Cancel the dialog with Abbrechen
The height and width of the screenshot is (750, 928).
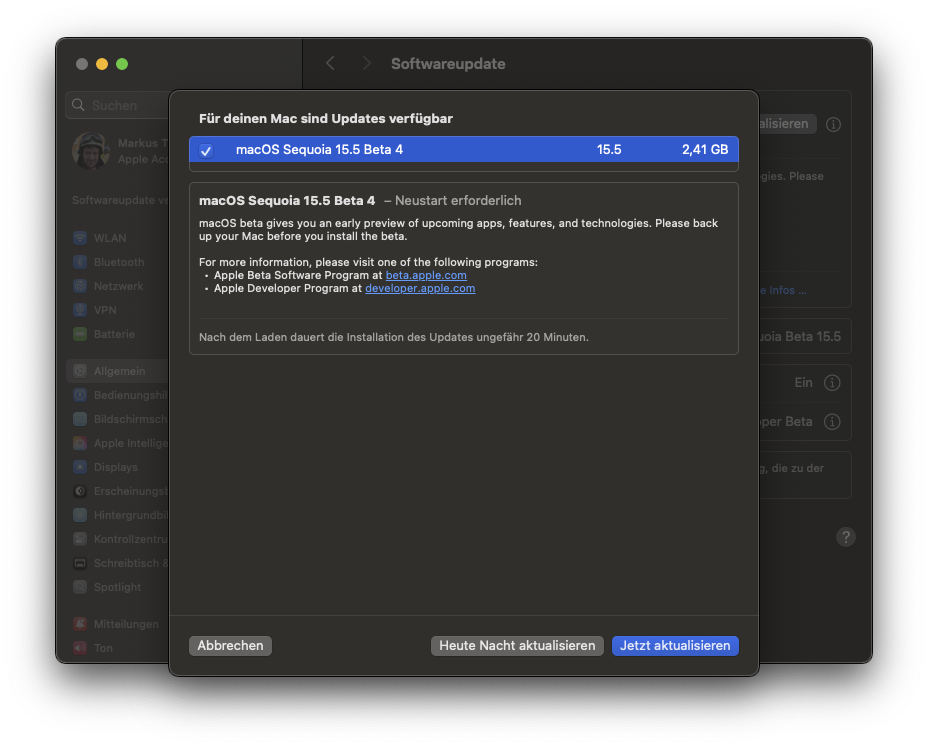point(230,645)
